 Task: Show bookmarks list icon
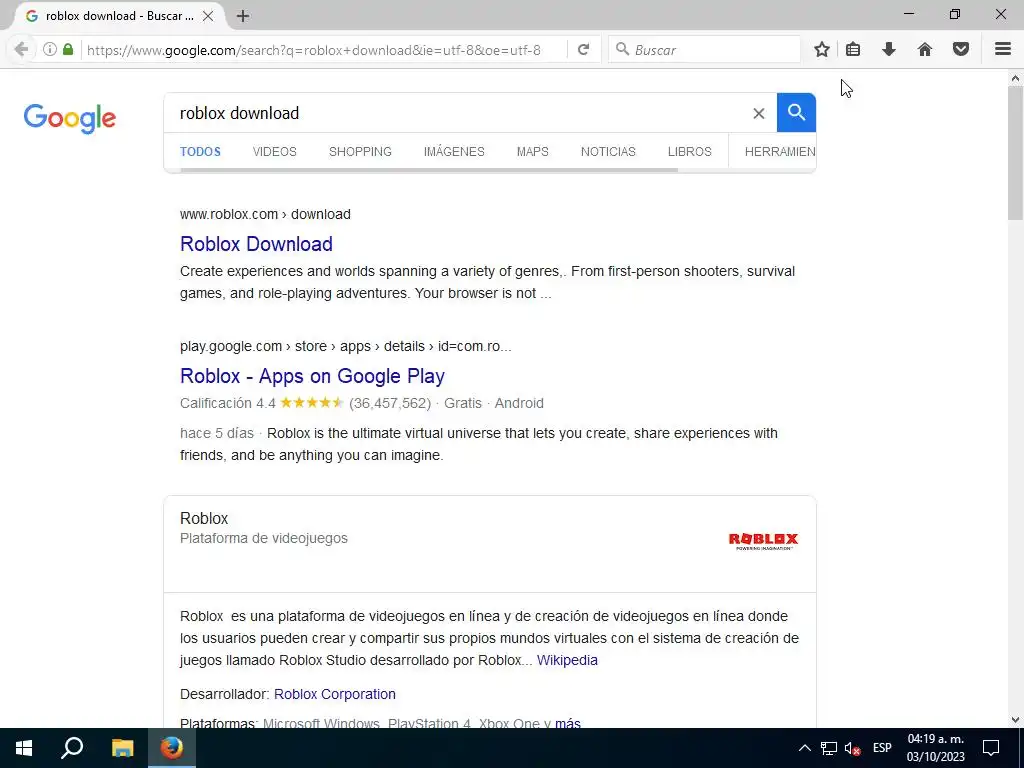tap(853, 50)
